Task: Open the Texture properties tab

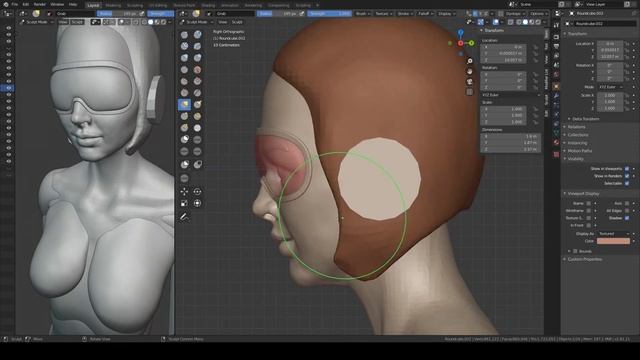Action: pyautogui.click(x=556, y=154)
